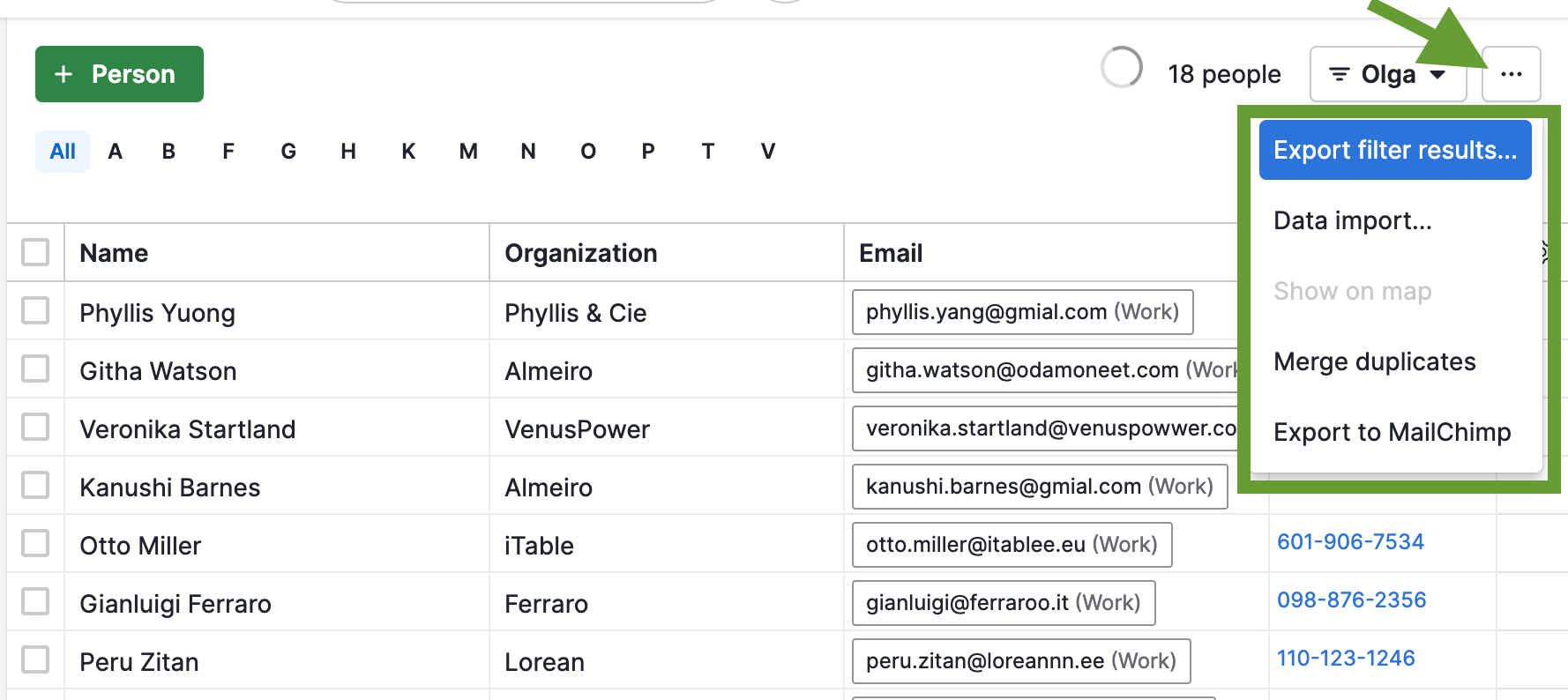
Task: Choose "Export filter results..." from the menu
Action: 1394,150
